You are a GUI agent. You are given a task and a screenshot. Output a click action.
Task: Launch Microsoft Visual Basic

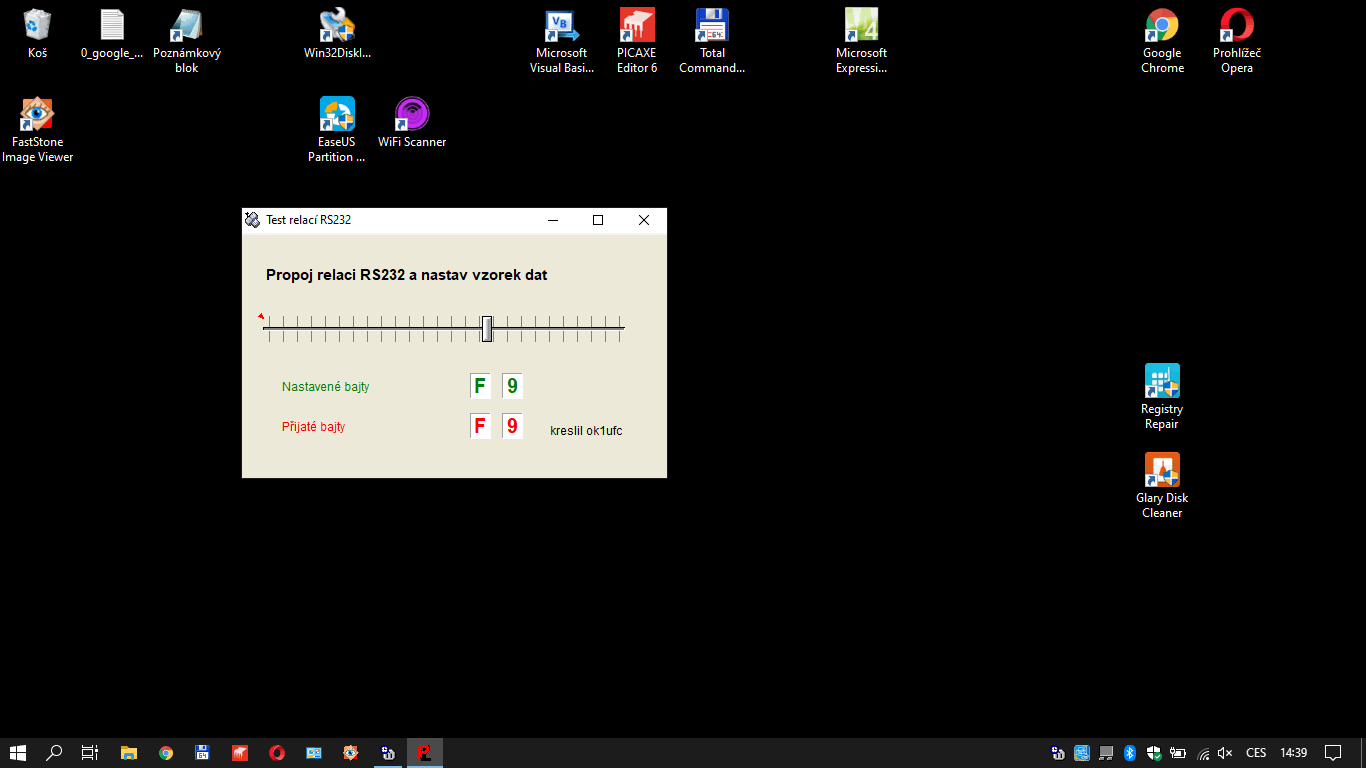pyautogui.click(x=561, y=25)
